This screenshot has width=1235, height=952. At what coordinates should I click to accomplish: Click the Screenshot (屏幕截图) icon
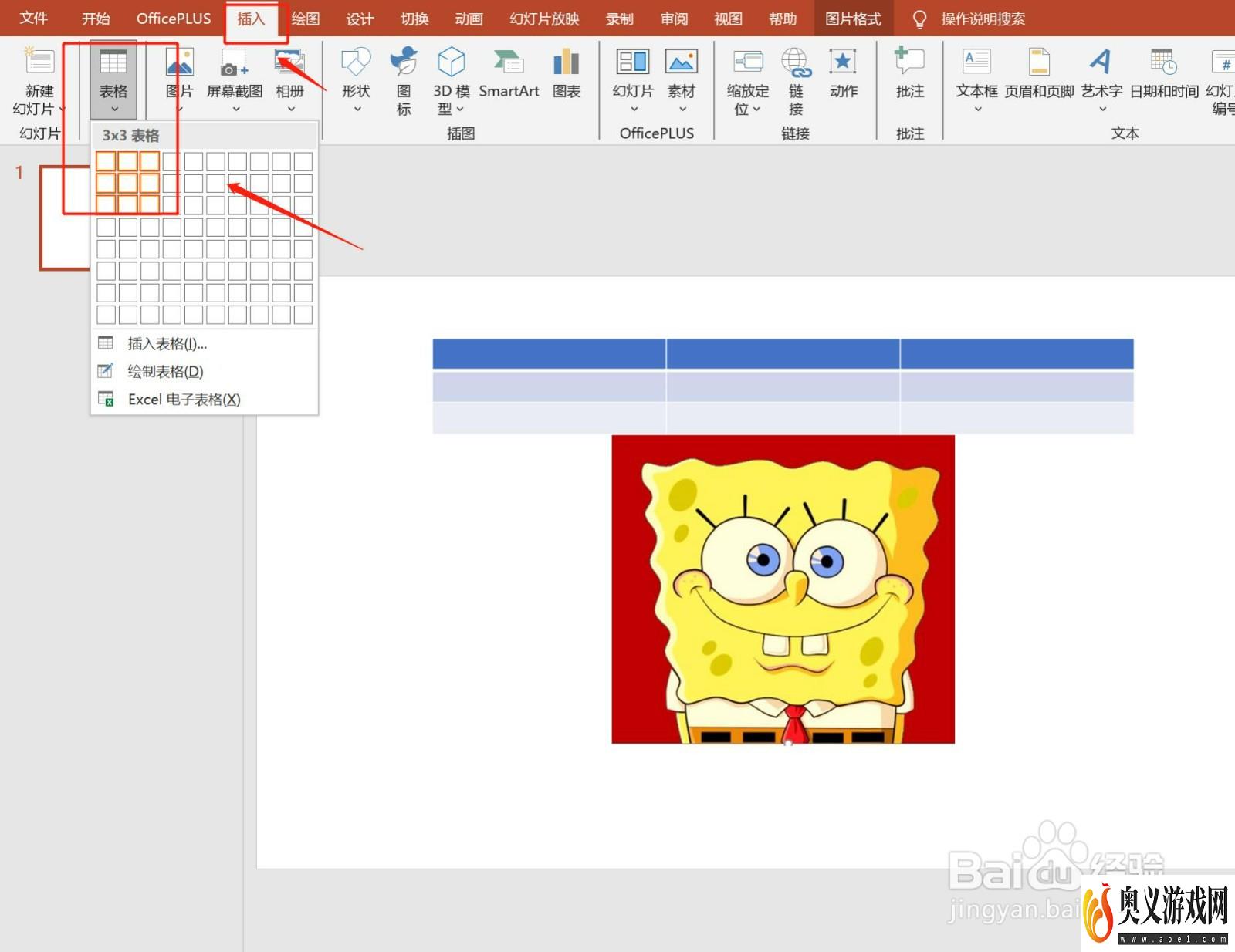234,62
